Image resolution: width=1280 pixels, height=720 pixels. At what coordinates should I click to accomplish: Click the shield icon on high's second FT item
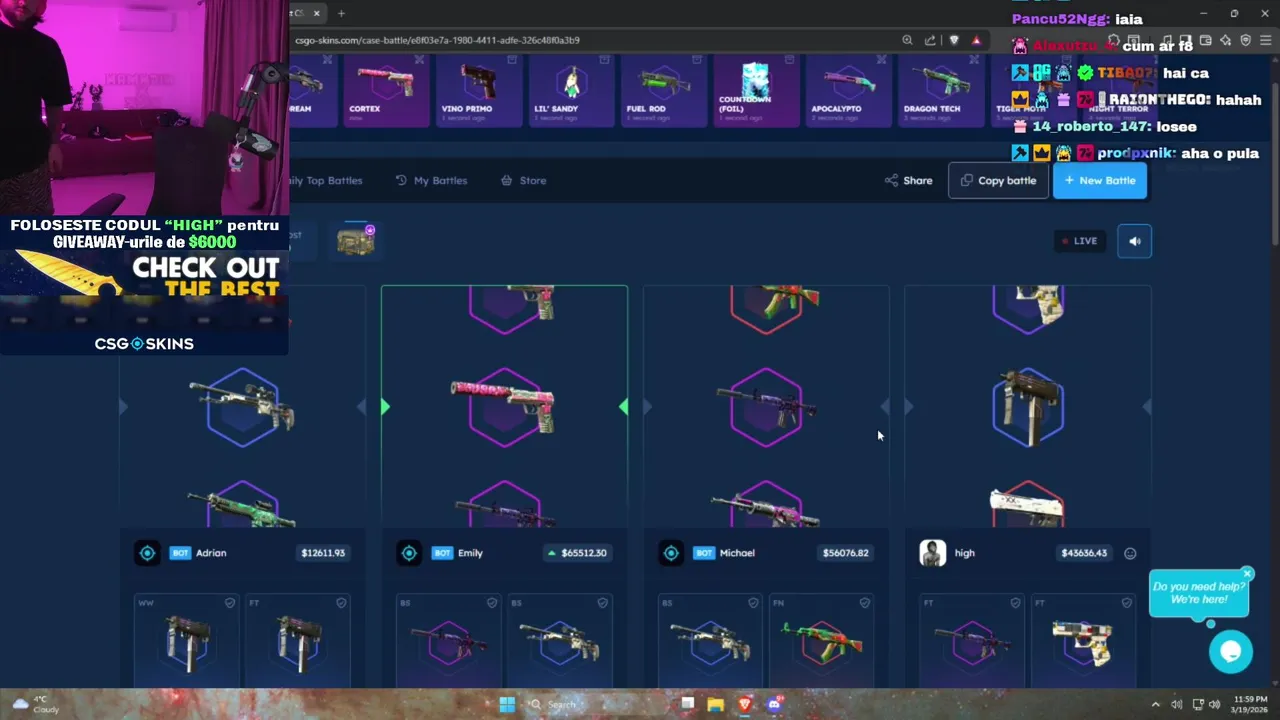click(1127, 603)
